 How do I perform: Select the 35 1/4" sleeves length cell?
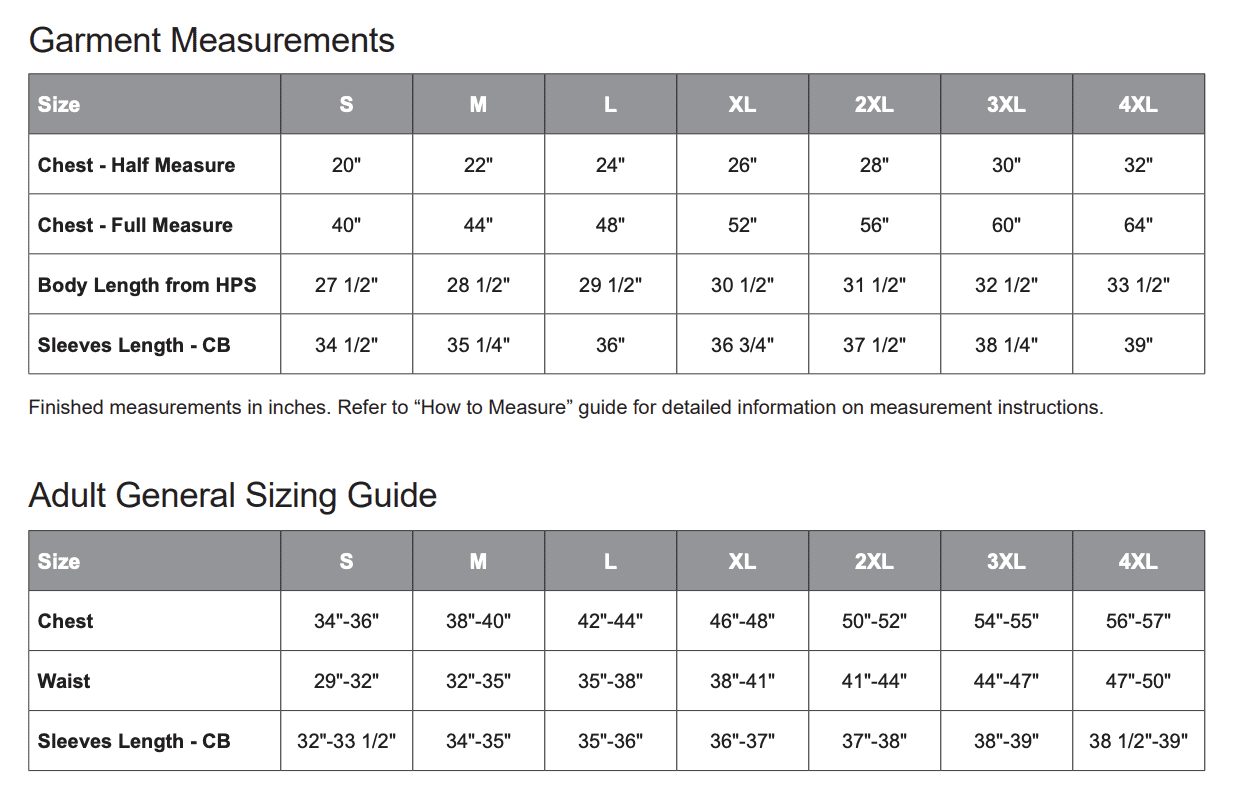[478, 345]
